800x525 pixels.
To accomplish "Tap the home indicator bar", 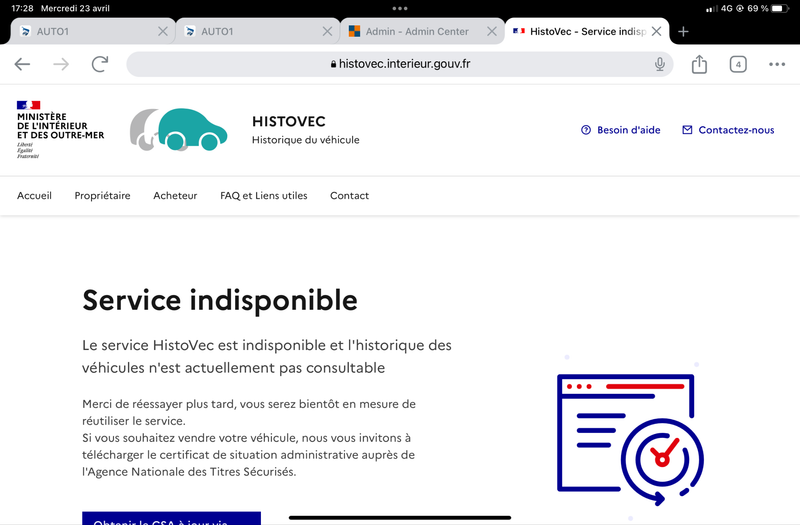I will (400, 517).
